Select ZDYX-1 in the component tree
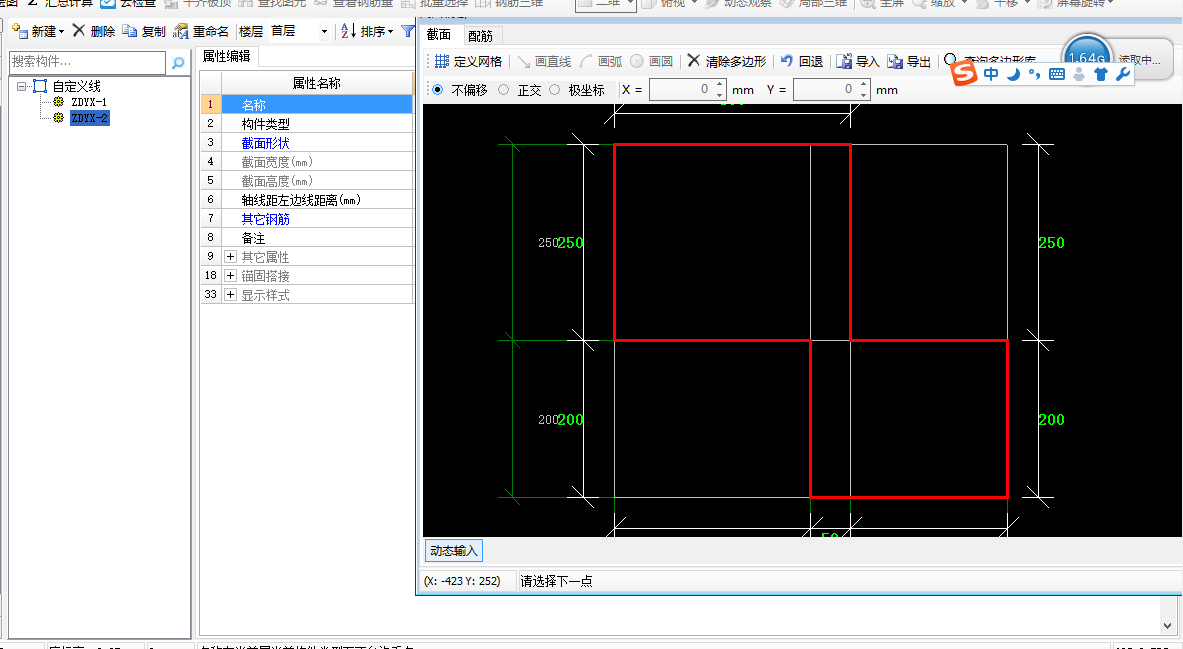Image resolution: width=1183 pixels, height=649 pixels. (x=89, y=102)
